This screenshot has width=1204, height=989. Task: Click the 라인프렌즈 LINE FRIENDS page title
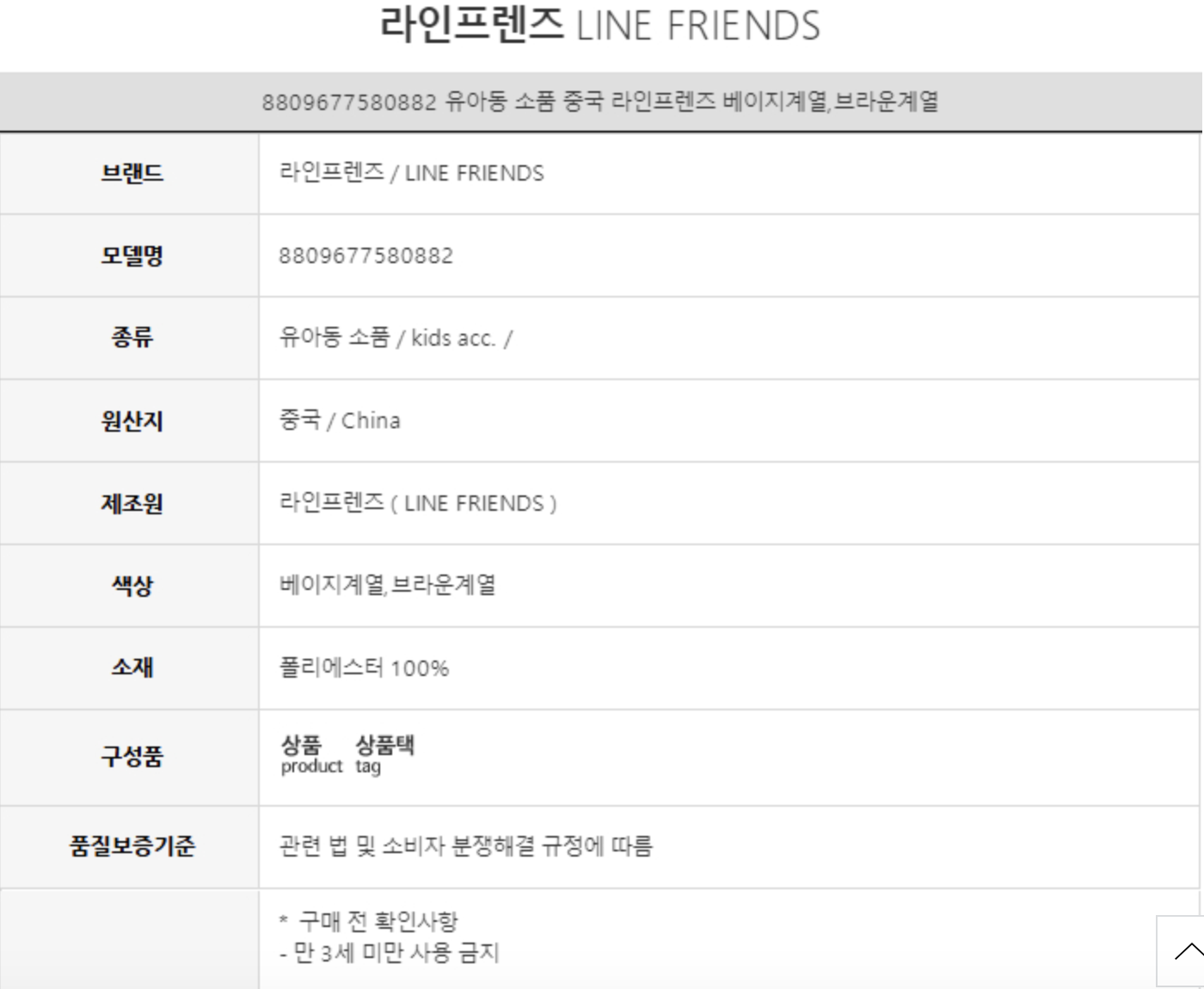[x=600, y=25]
